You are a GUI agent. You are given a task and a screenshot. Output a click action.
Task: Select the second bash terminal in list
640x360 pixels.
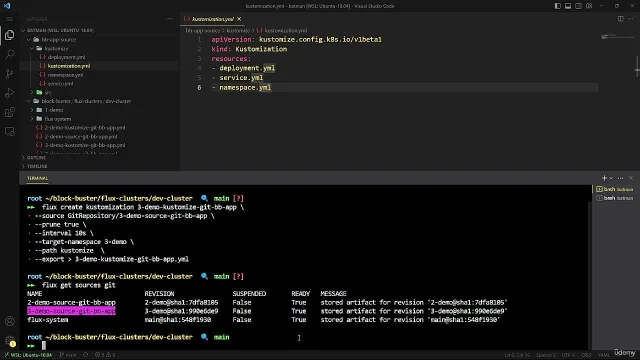pyautogui.click(x=614, y=198)
